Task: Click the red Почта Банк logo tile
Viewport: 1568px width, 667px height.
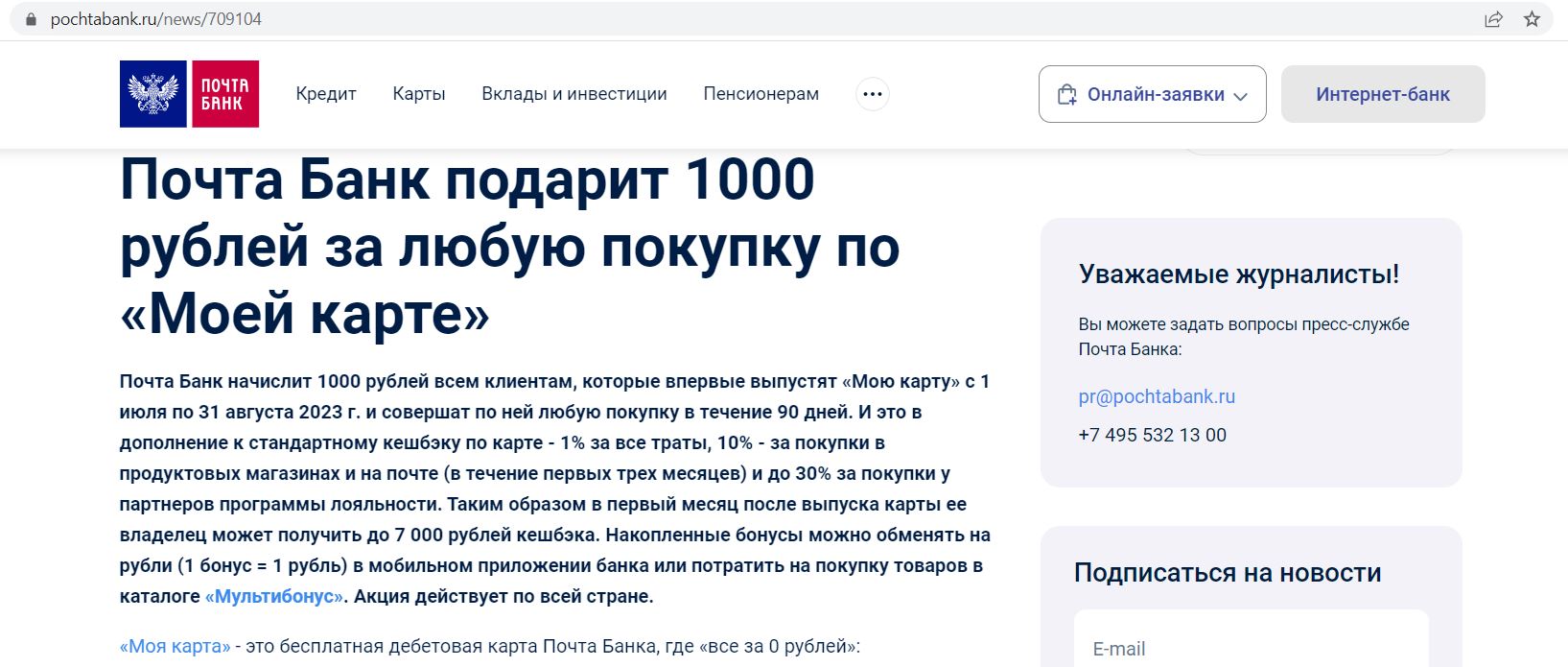Action: click(224, 94)
